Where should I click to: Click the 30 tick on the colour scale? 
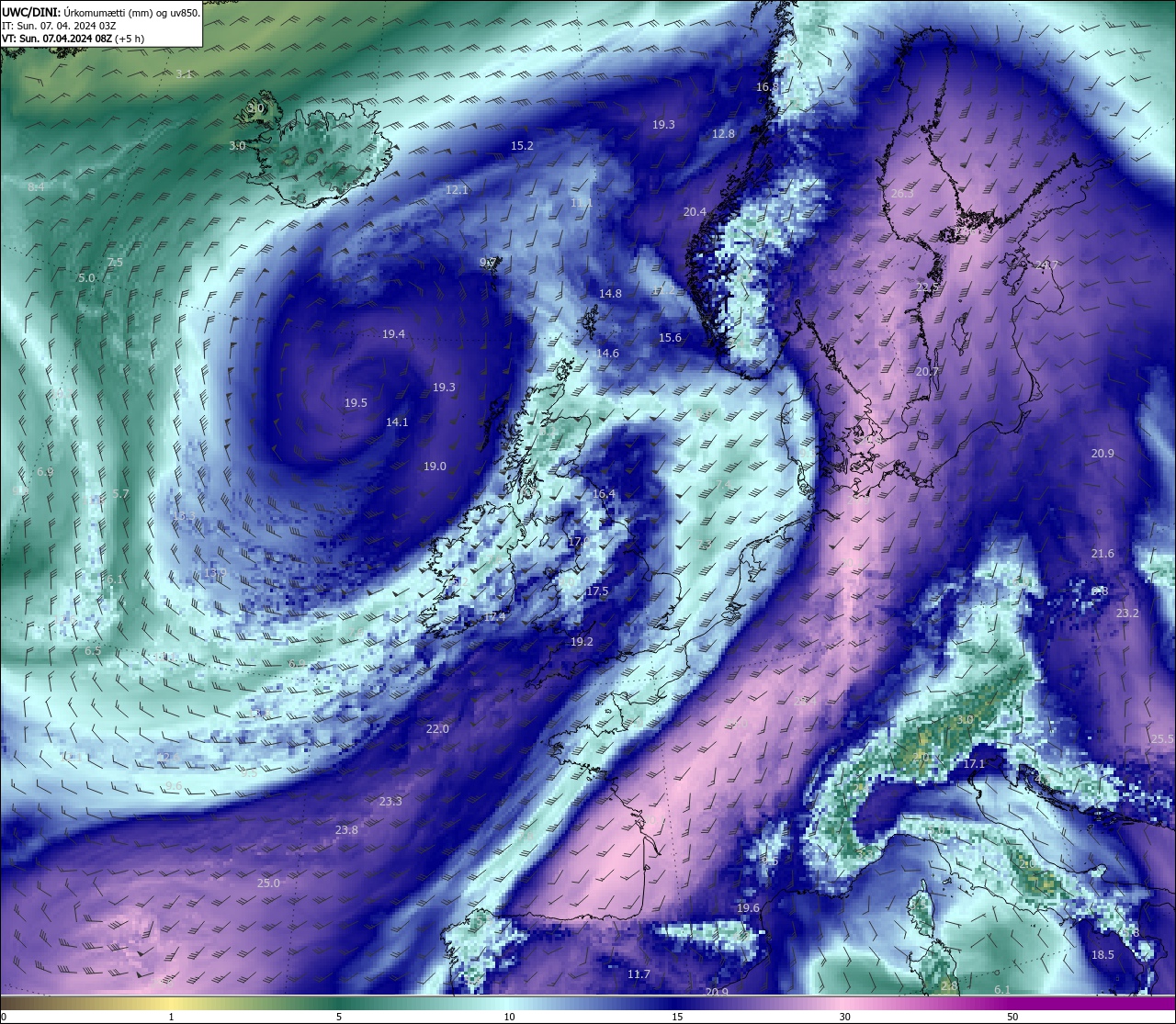(844, 1017)
